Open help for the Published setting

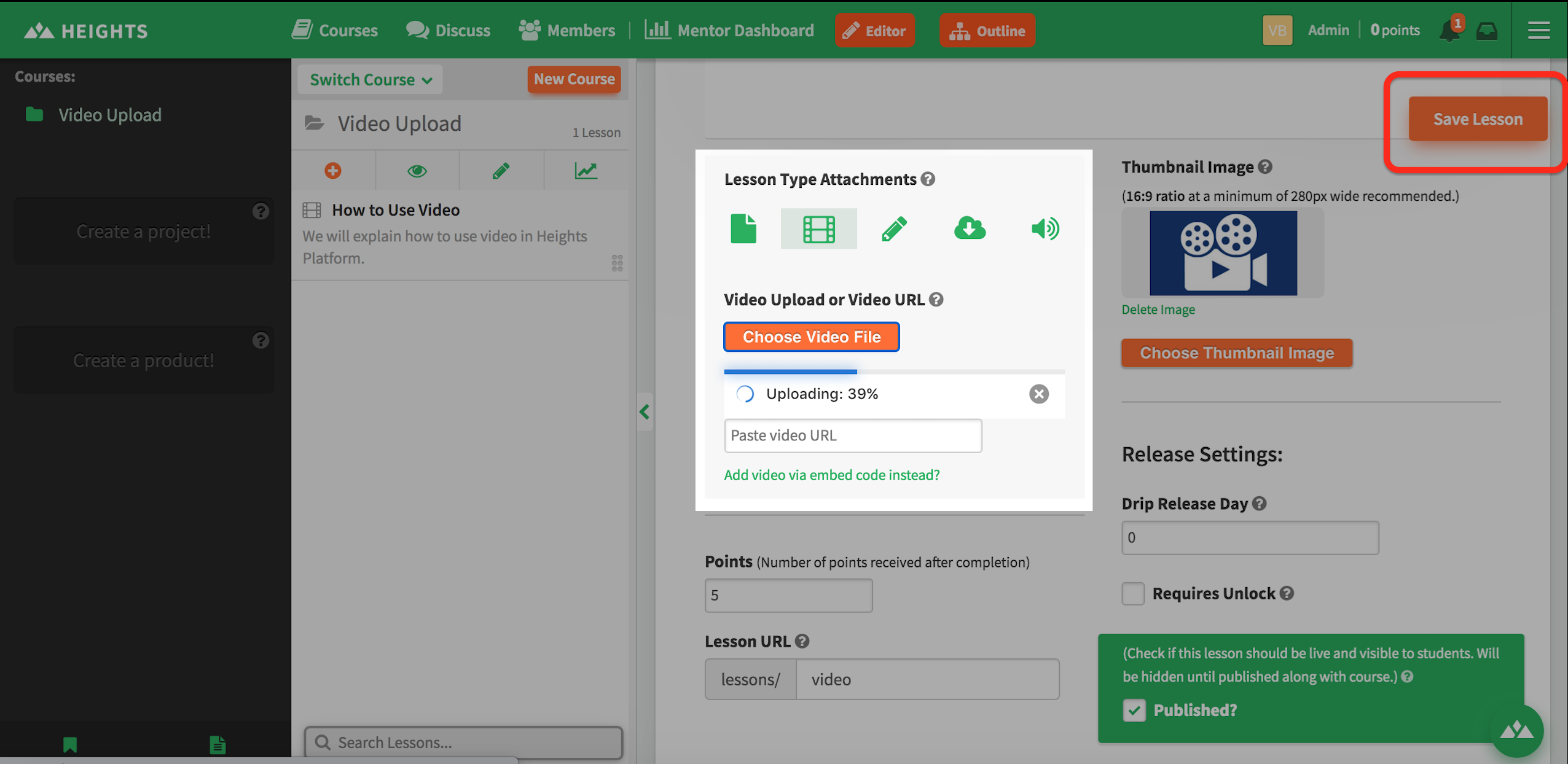point(1407,677)
